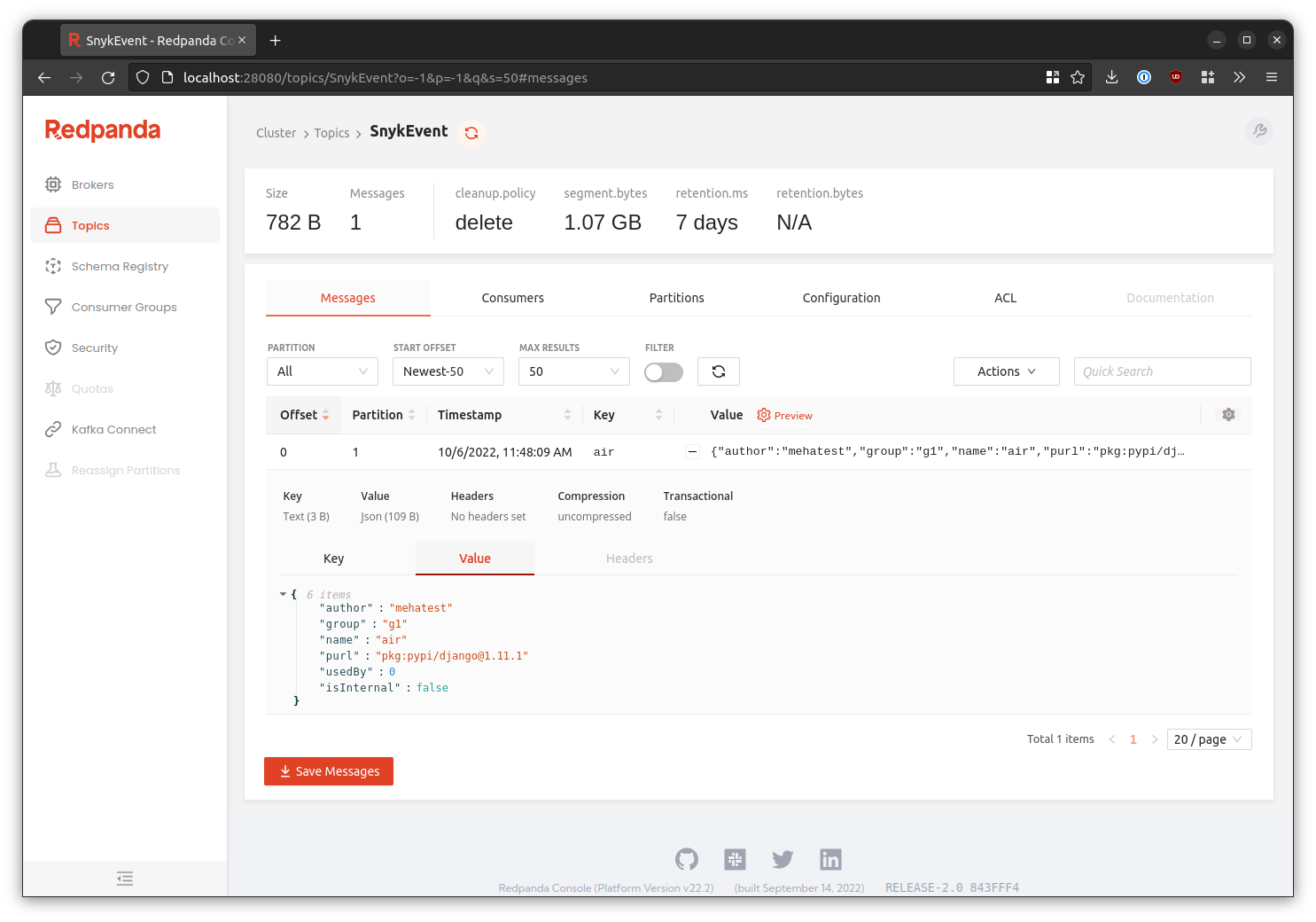1316x922 pixels.
Task: Open column settings gear icon
Action: click(x=1228, y=415)
